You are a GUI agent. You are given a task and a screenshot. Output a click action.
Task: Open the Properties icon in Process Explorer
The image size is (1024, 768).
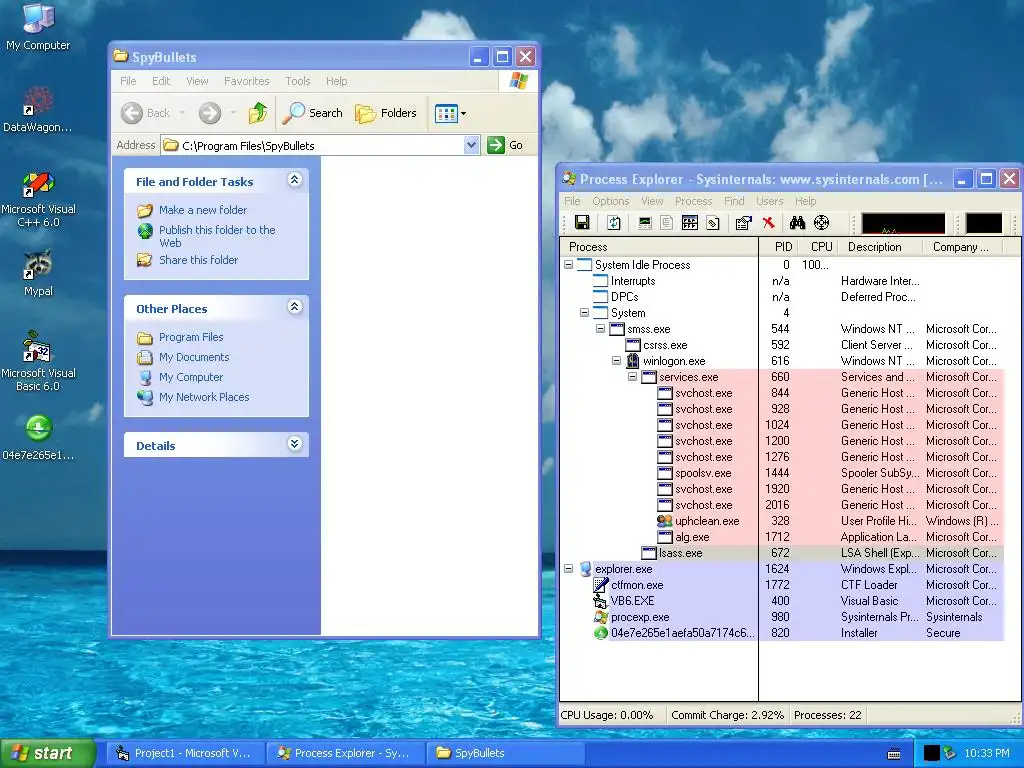743,223
